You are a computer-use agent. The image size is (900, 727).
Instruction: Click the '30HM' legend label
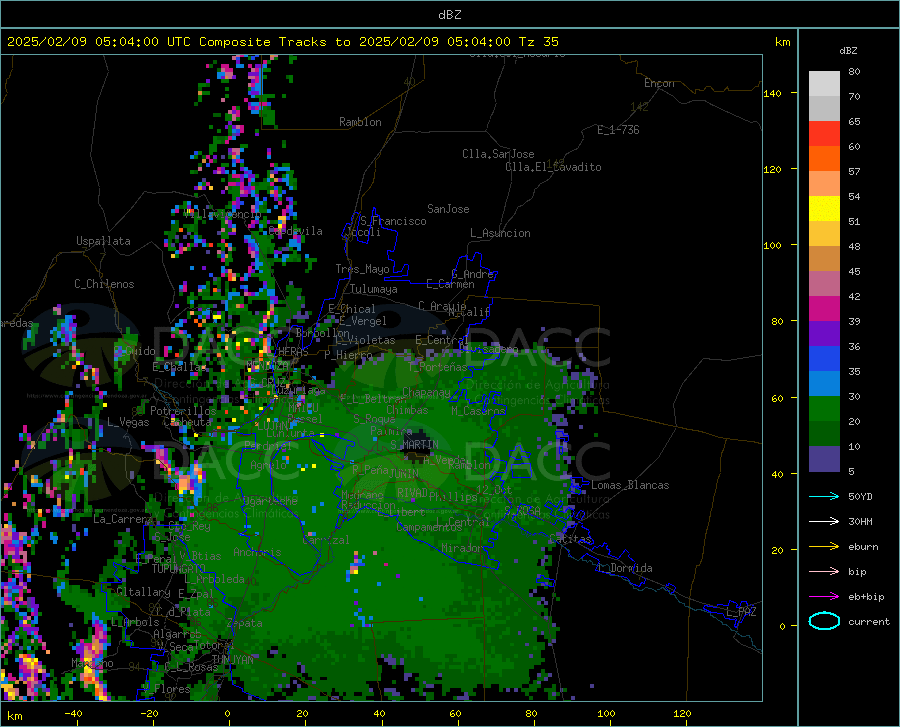coord(860,521)
